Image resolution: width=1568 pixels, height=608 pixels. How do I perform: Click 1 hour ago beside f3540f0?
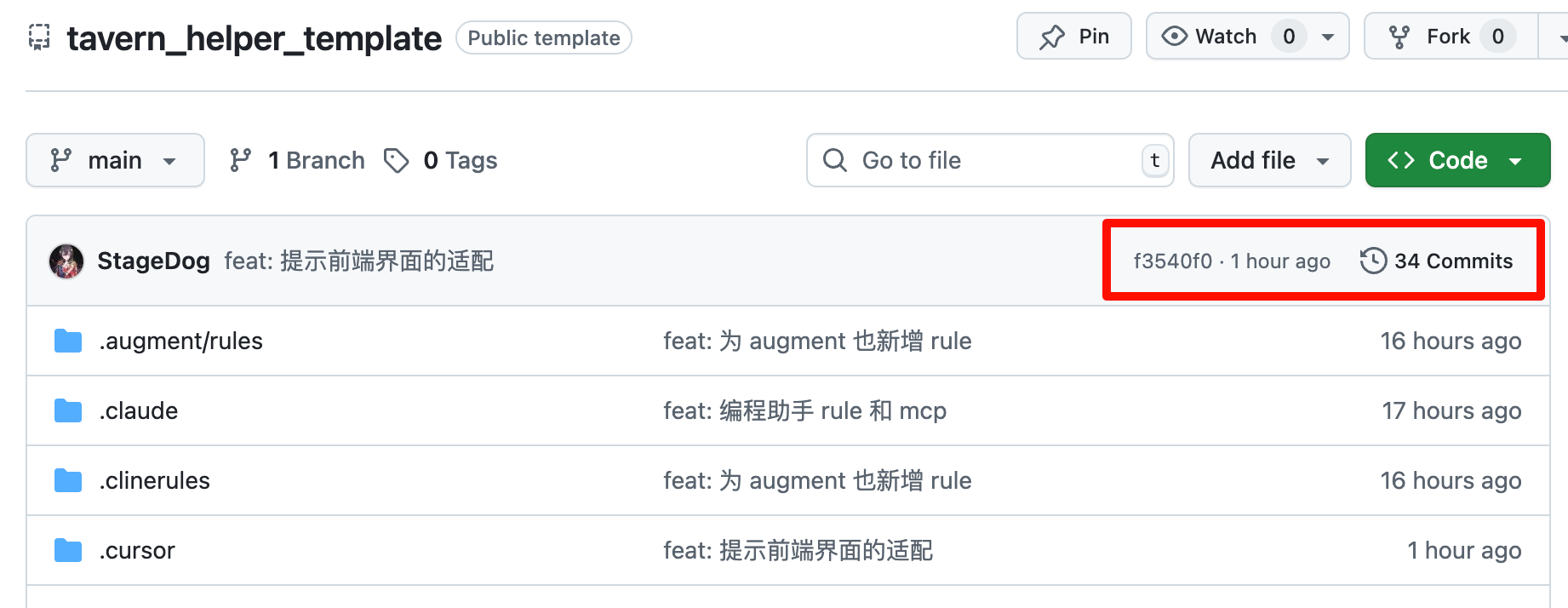click(1280, 261)
